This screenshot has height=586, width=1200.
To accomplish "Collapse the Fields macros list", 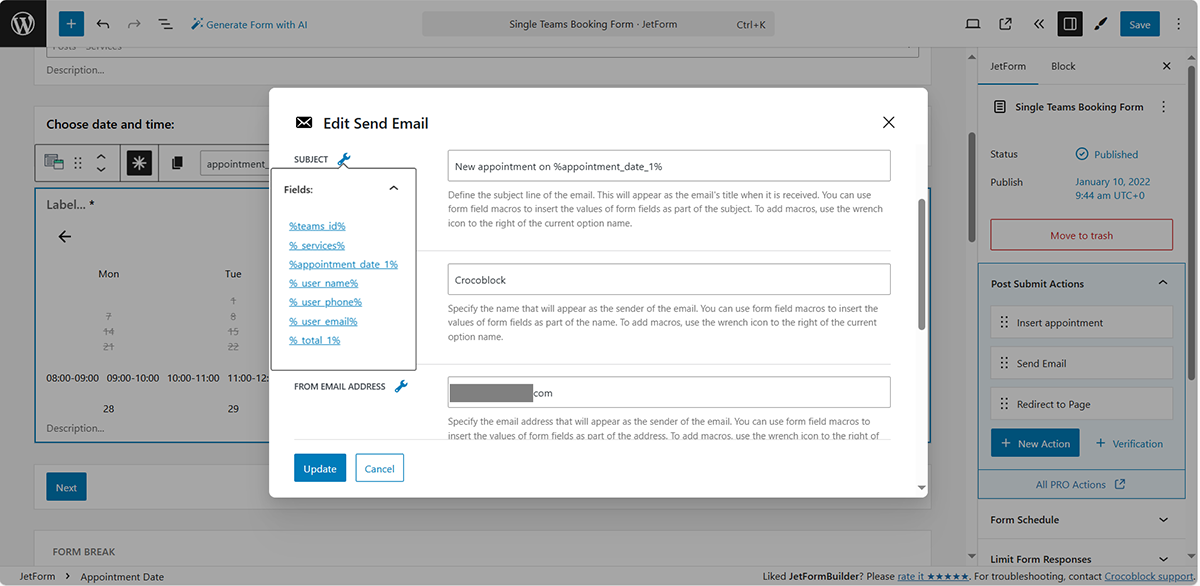I will (x=393, y=188).
